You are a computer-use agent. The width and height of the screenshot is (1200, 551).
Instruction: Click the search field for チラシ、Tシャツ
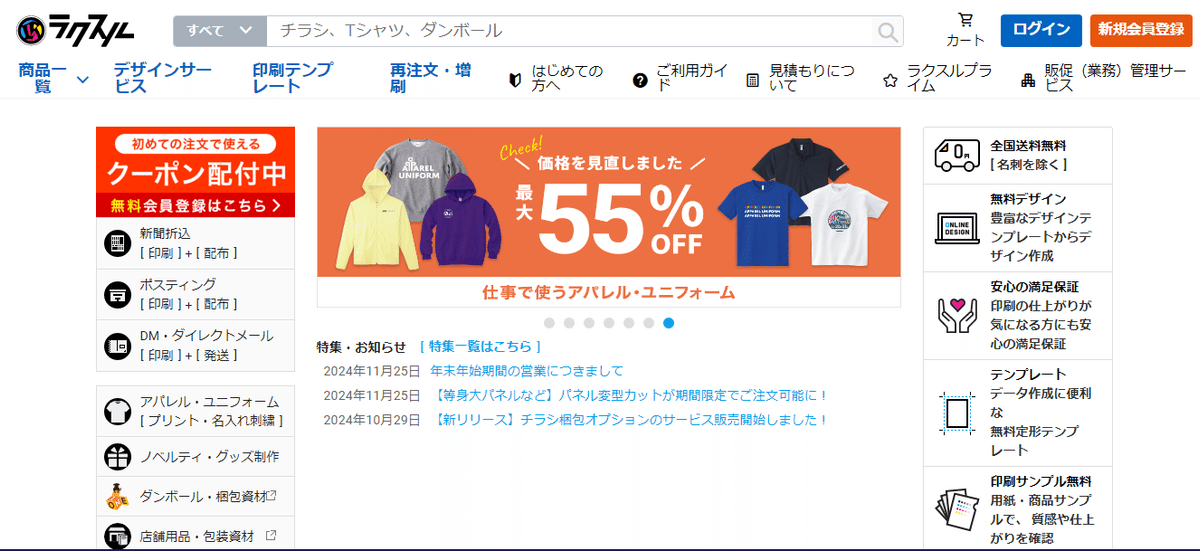[571, 31]
